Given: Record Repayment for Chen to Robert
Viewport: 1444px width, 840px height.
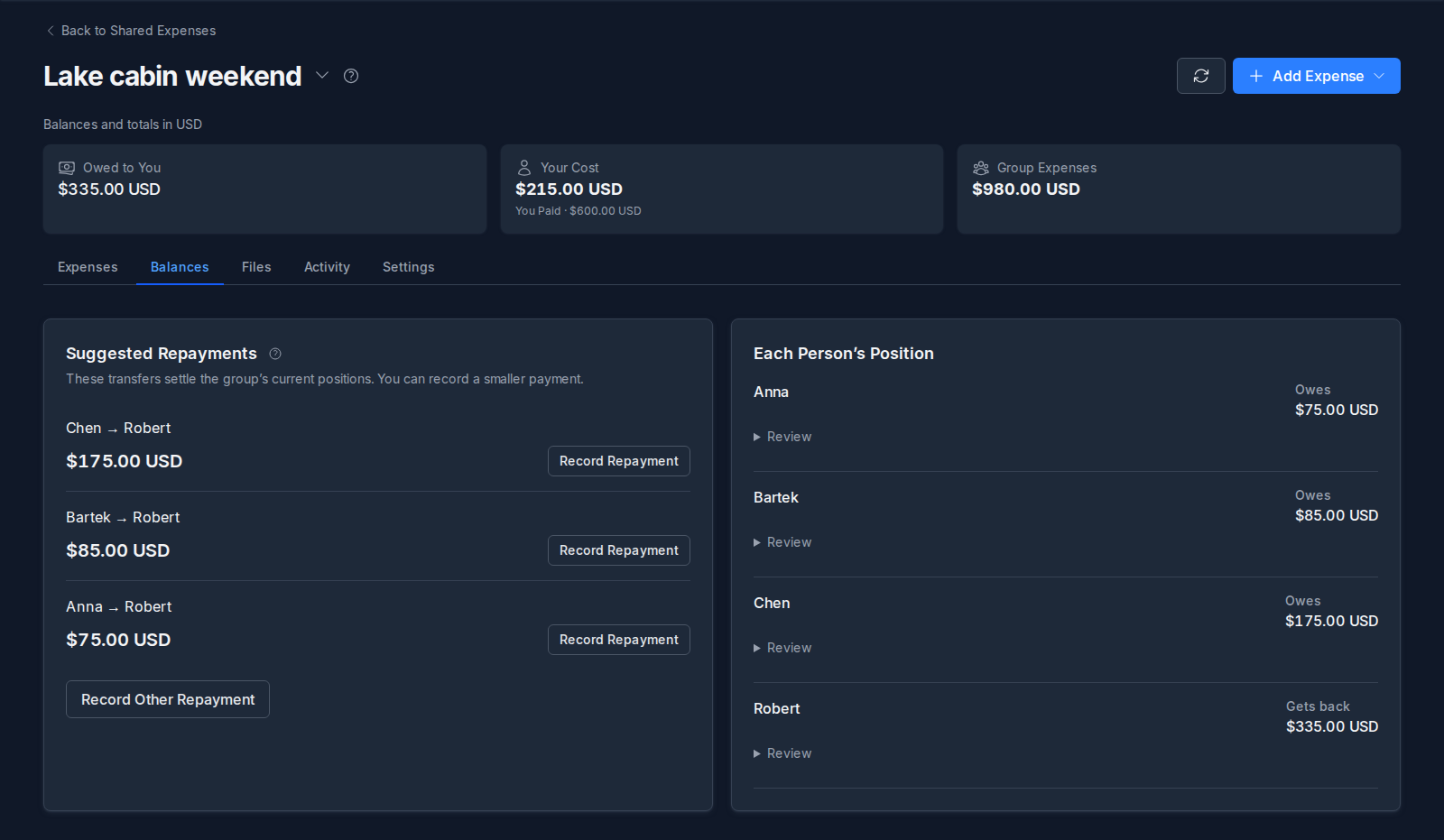Looking at the screenshot, I should point(619,461).
